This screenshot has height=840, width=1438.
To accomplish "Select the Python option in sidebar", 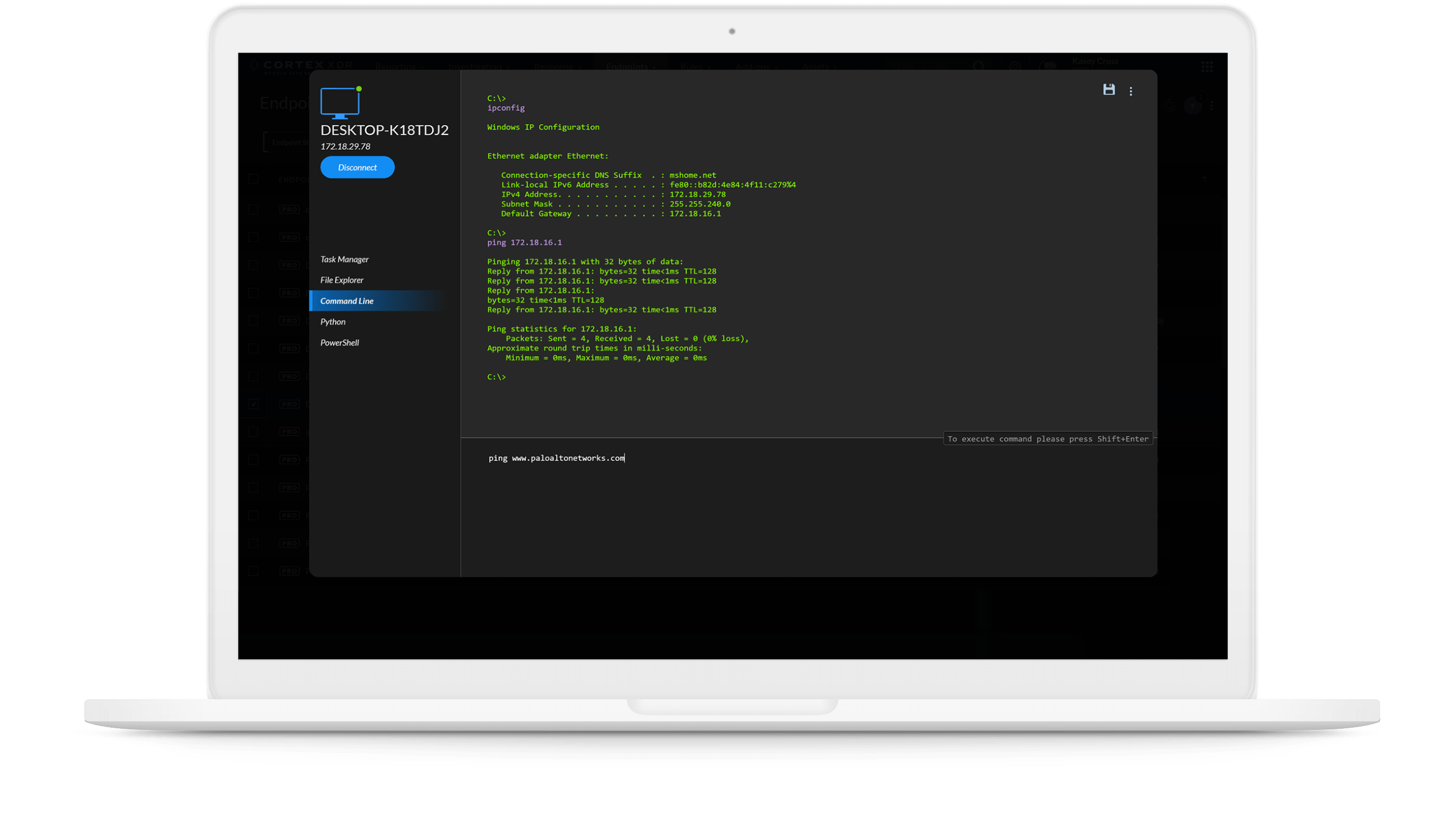I will [333, 322].
